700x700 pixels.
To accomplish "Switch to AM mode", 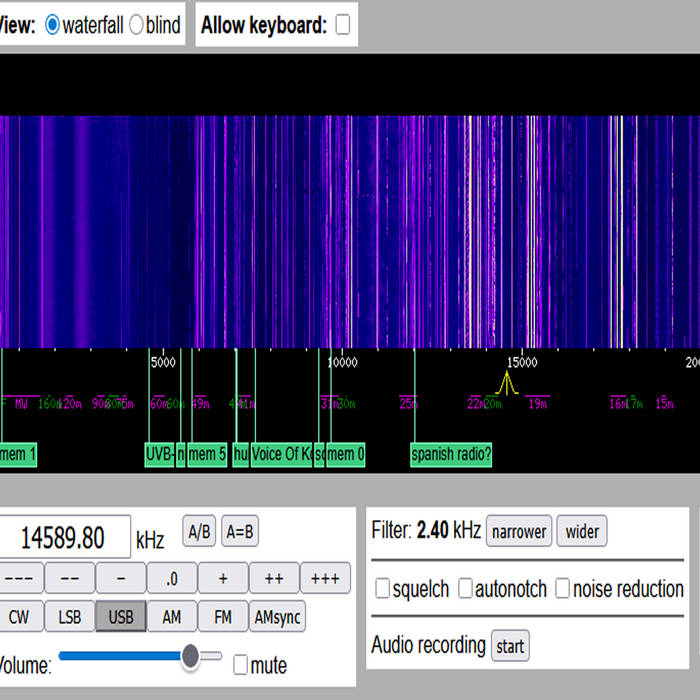I will click(172, 617).
